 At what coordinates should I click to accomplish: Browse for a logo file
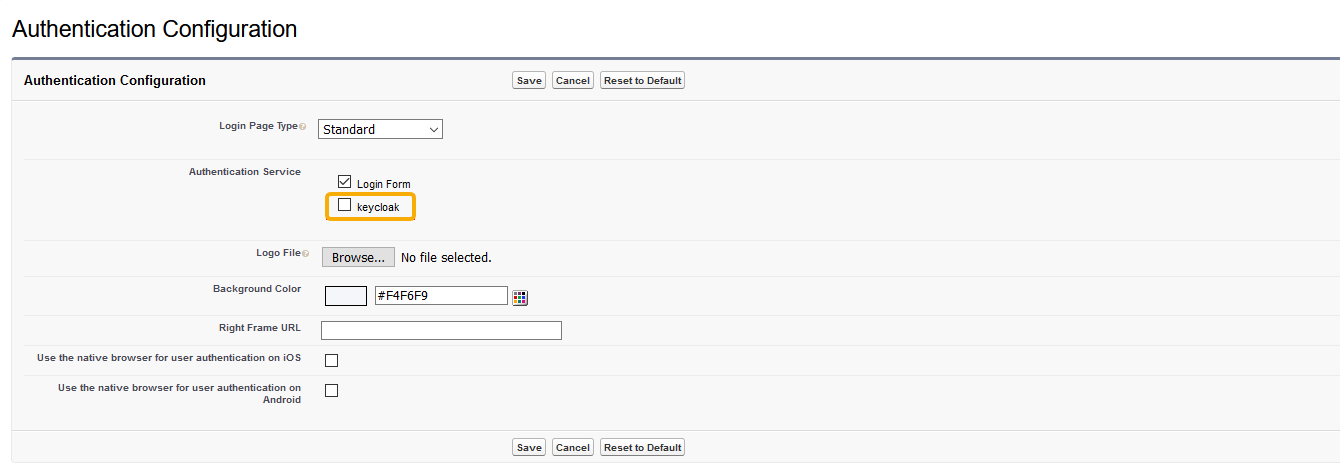click(x=358, y=257)
